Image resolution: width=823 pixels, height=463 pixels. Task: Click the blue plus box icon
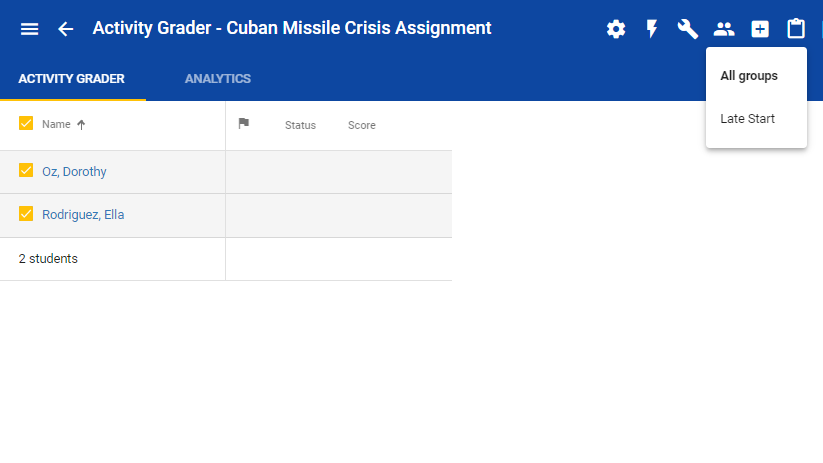click(x=760, y=29)
